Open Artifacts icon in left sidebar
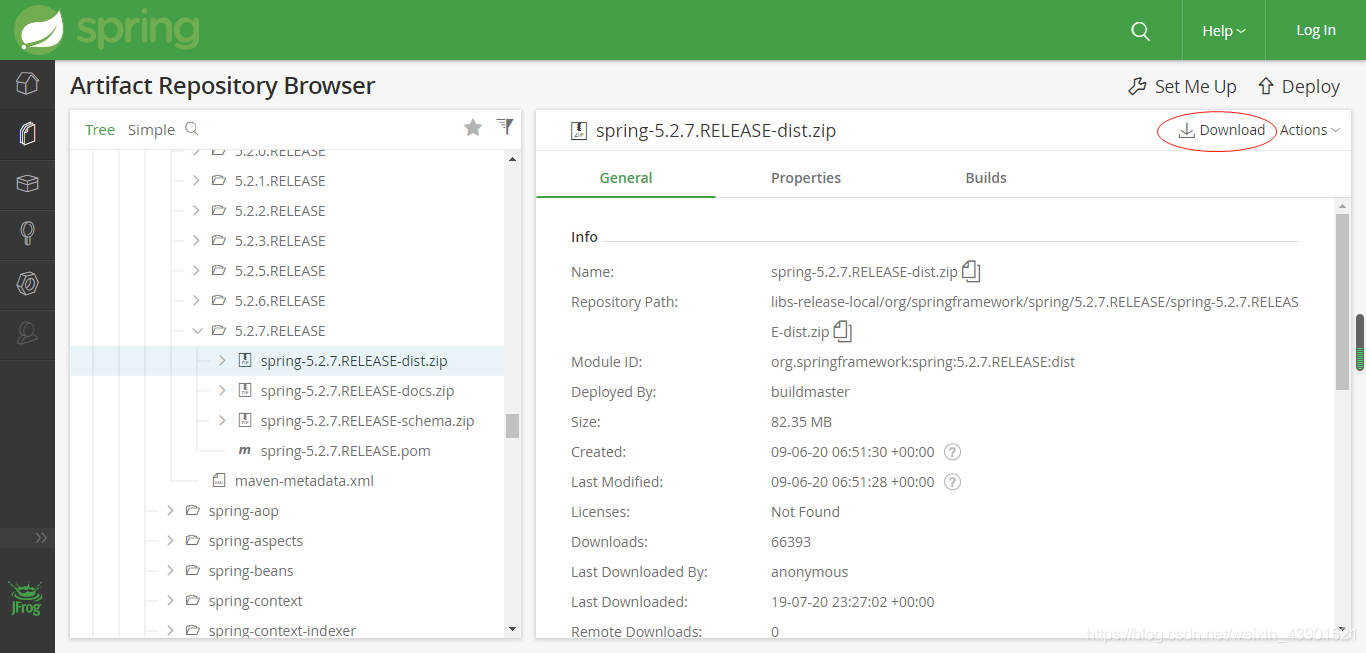The image size is (1366, 653). coord(27,134)
